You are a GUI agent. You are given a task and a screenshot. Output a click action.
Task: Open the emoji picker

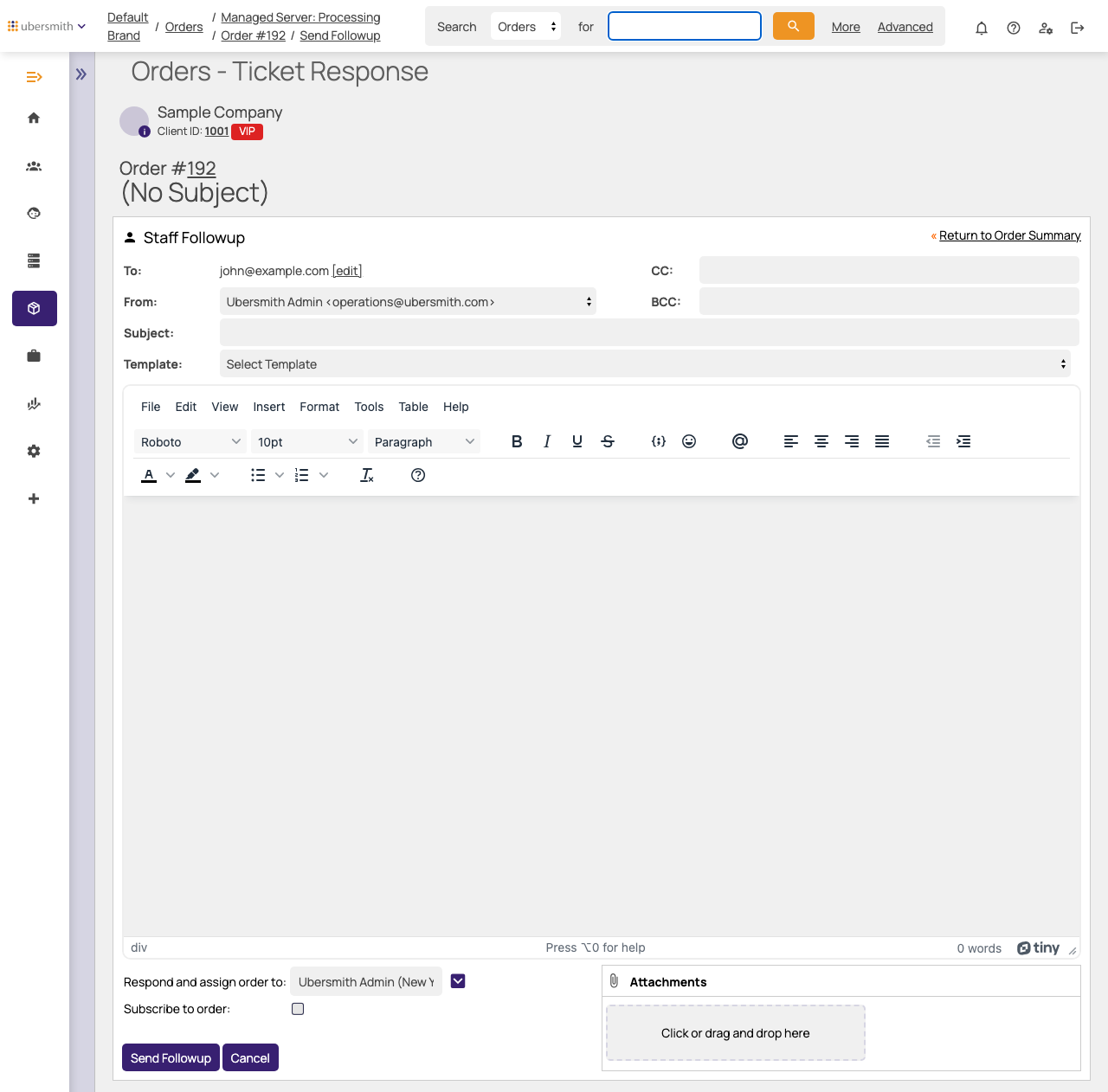(689, 441)
